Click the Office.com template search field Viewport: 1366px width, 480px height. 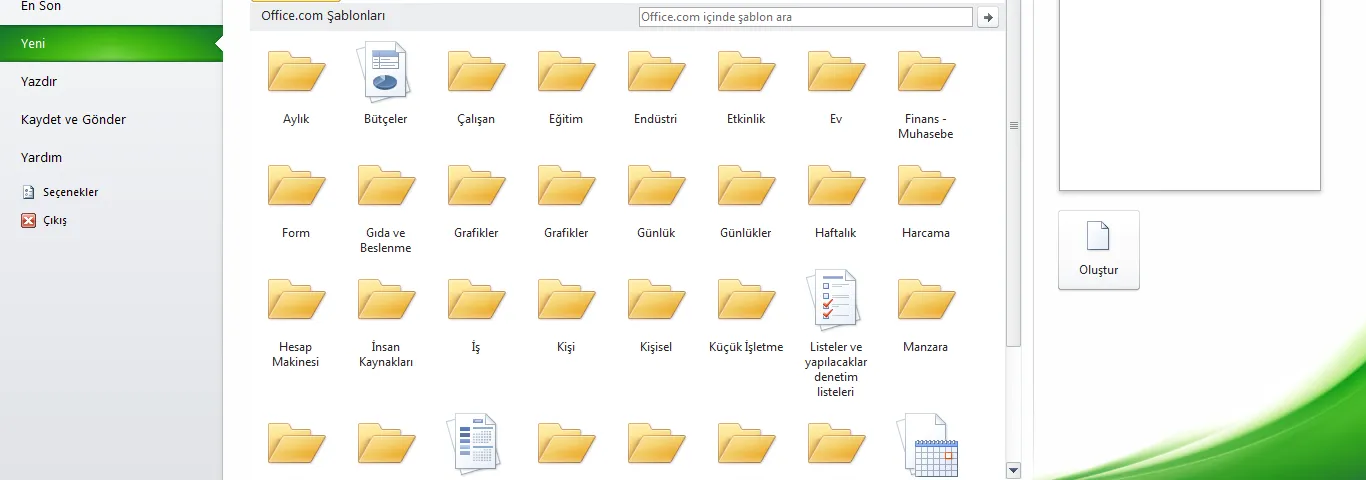804,17
